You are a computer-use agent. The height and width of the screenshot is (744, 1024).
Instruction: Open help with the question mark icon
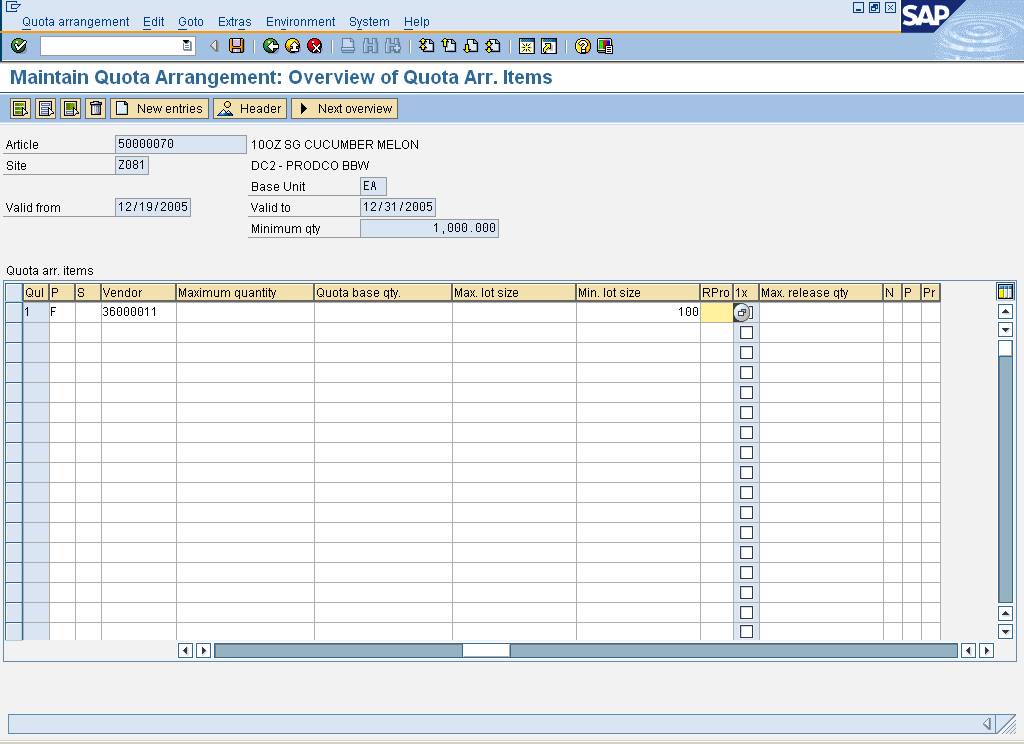point(583,46)
